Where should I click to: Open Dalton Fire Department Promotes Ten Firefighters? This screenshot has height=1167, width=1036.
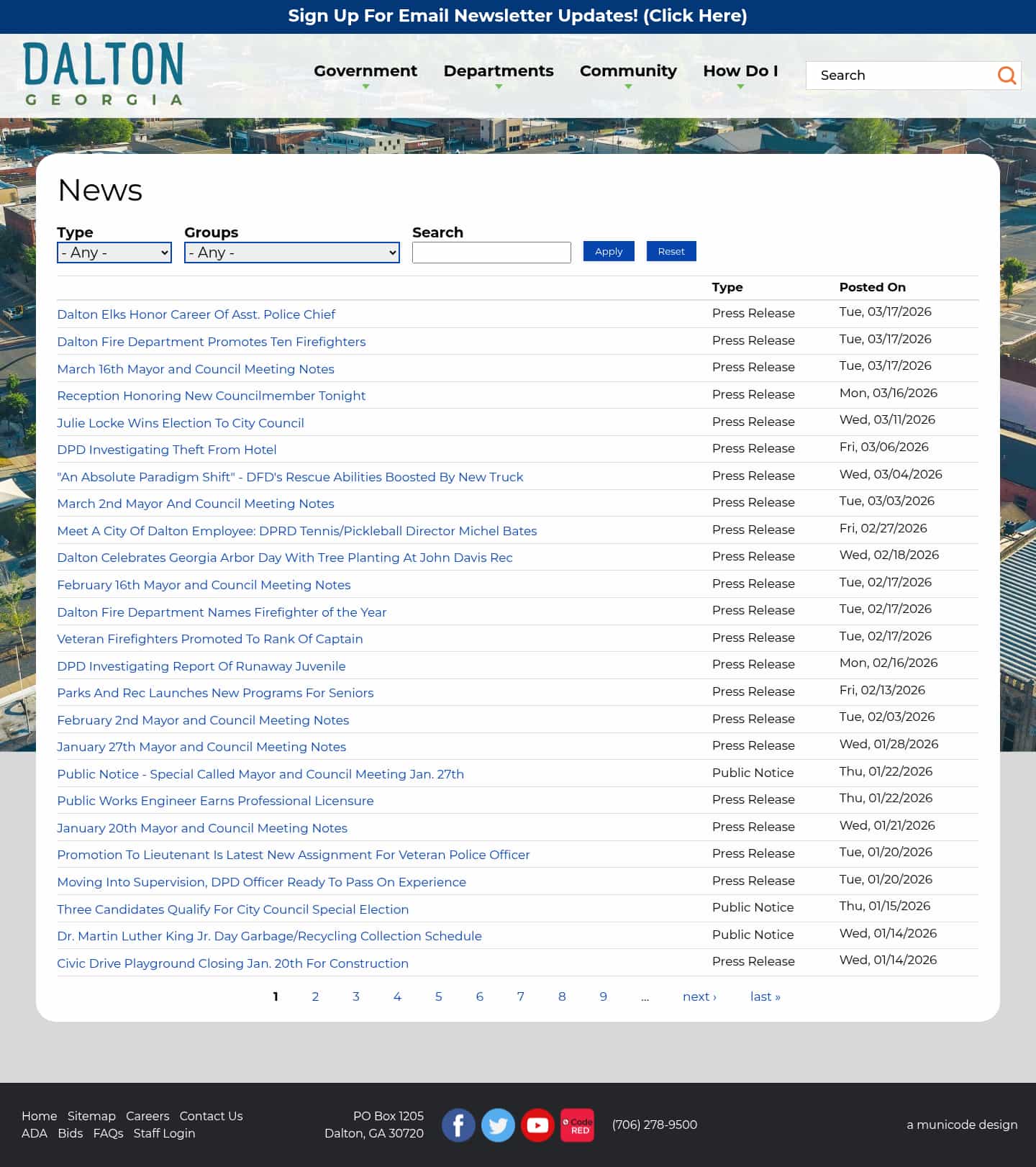click(x=212, y=342)
